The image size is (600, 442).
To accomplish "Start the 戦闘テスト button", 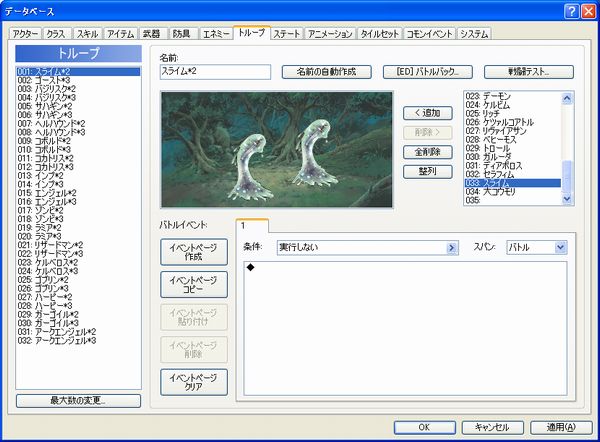I will click(x=529, y=72).
